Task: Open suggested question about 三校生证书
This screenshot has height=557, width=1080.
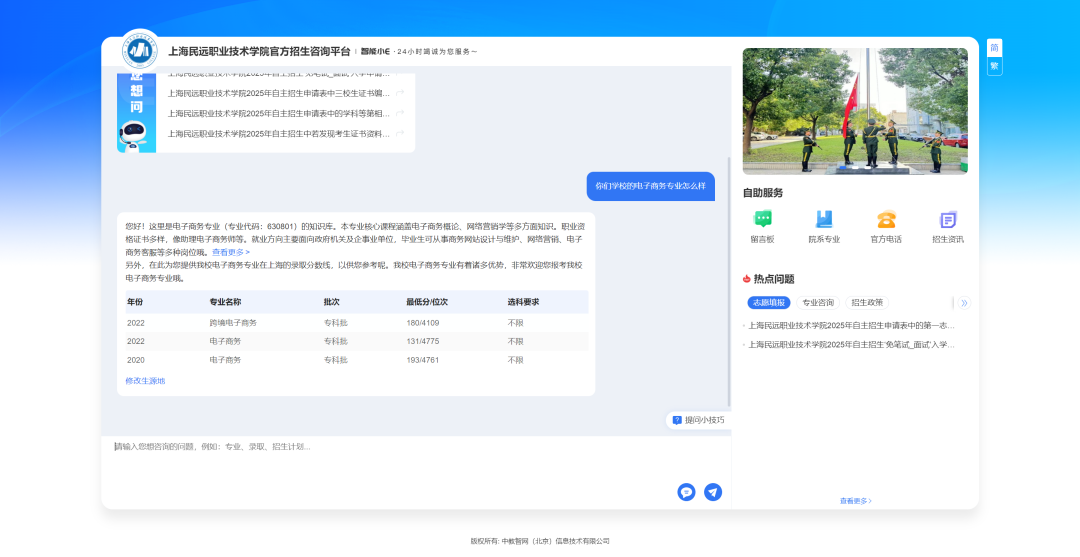Action: click(x=279, y=93)
